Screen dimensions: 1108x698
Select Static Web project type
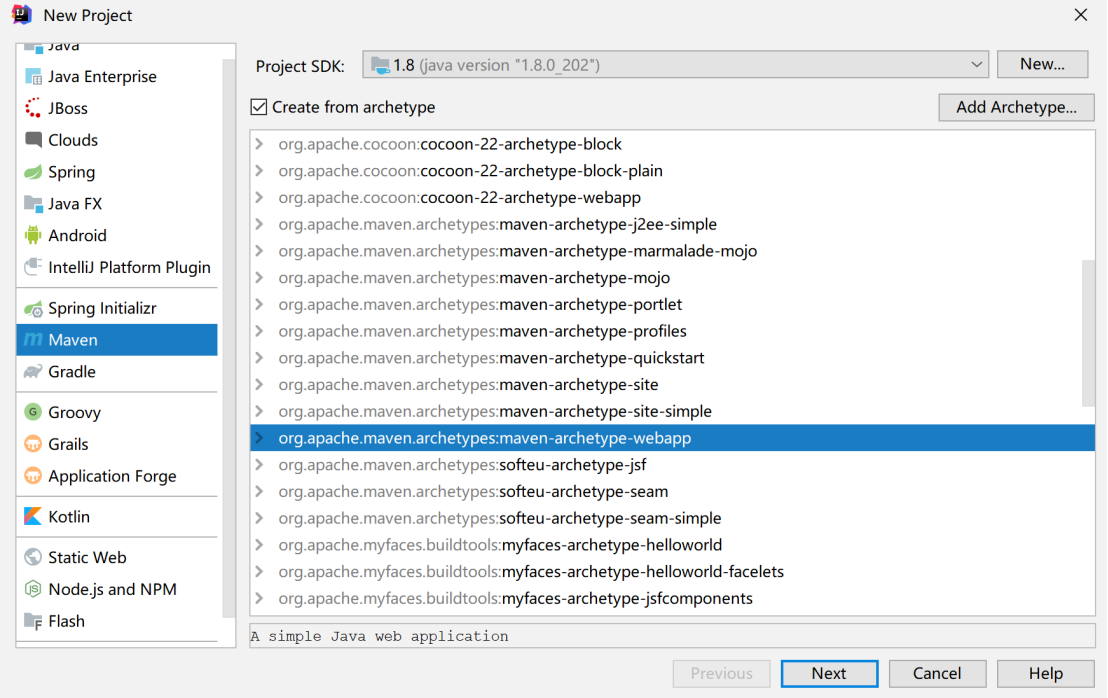tap(117, 557)
